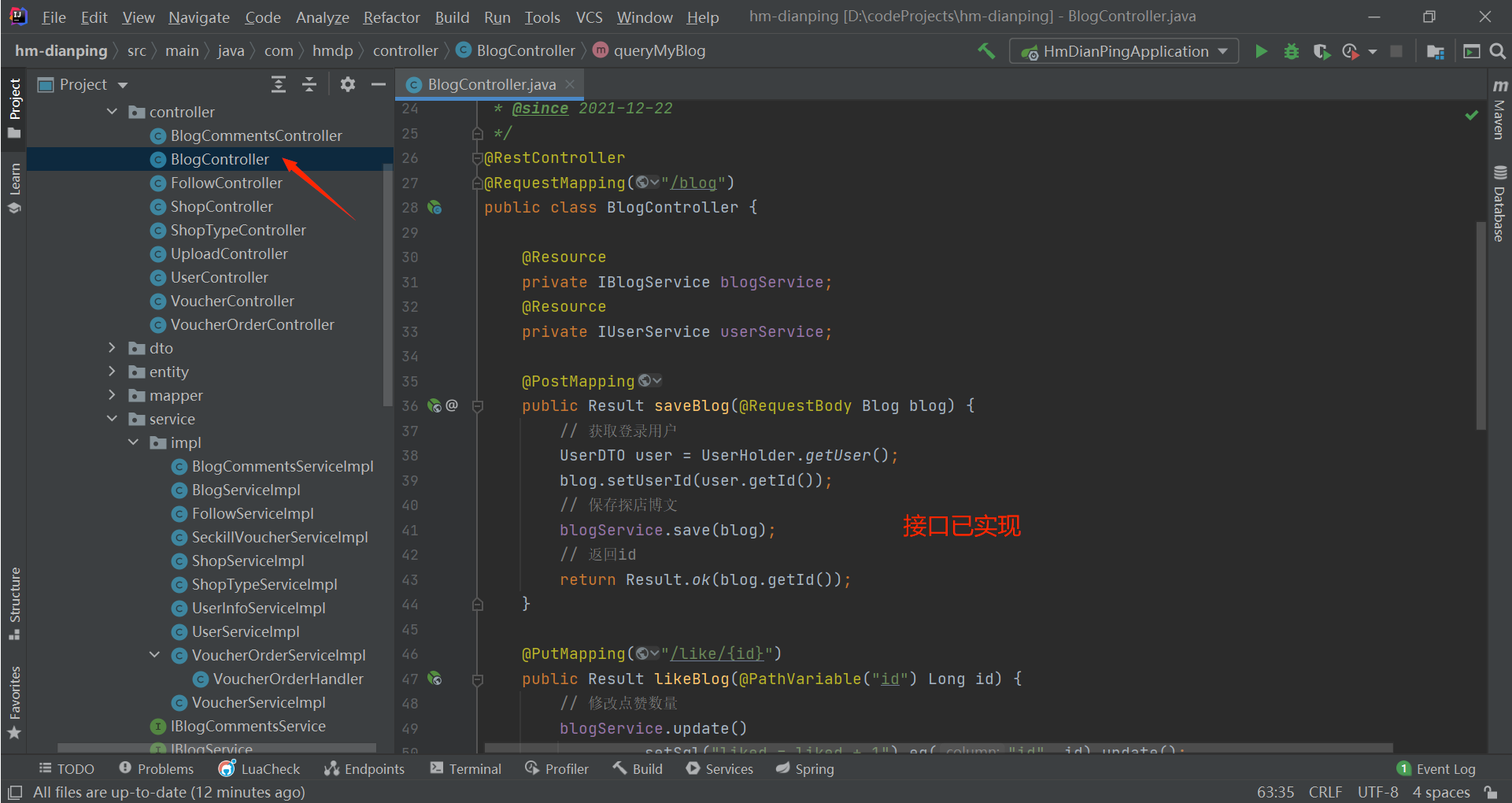Open dropdown arrow next to profiler icon
This screenshot has width=1512, height=803.
[1373, 51]
